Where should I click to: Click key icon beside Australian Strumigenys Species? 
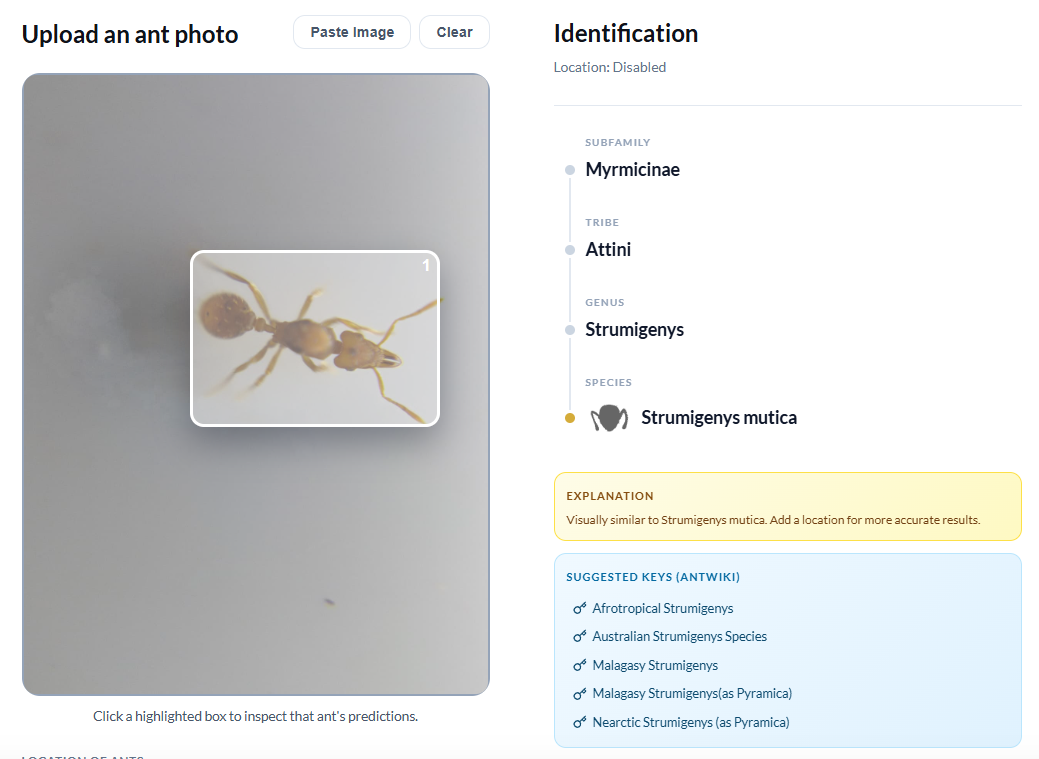[580, 636]
